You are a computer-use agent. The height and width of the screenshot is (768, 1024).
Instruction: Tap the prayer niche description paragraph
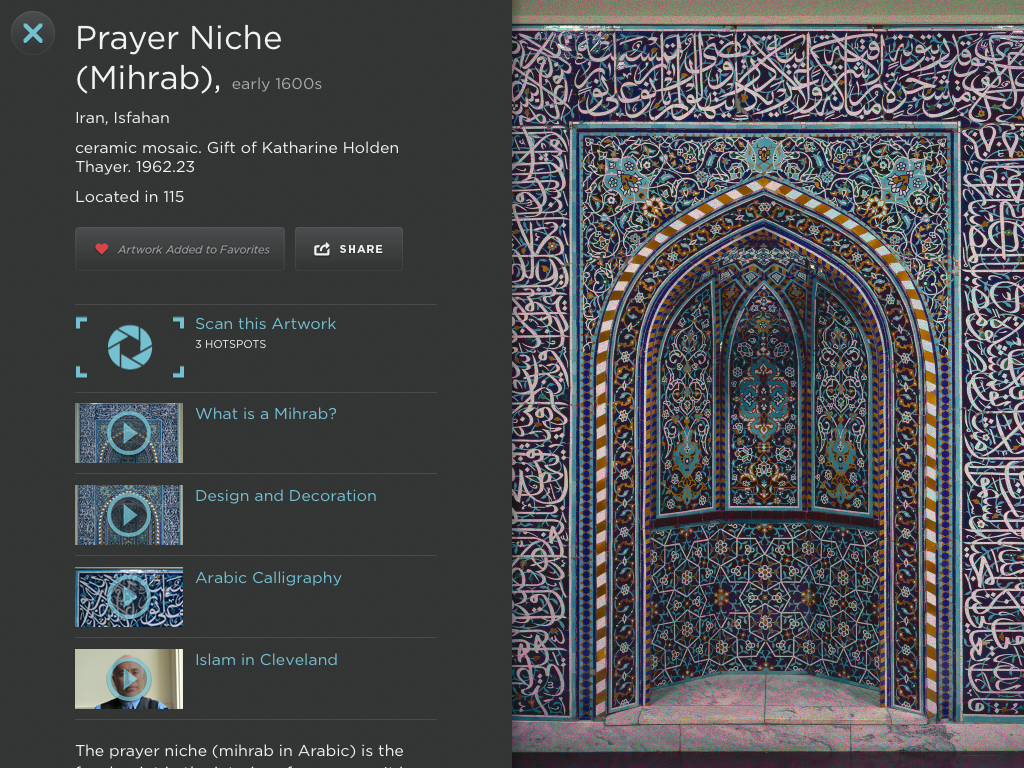coord(239,752)
